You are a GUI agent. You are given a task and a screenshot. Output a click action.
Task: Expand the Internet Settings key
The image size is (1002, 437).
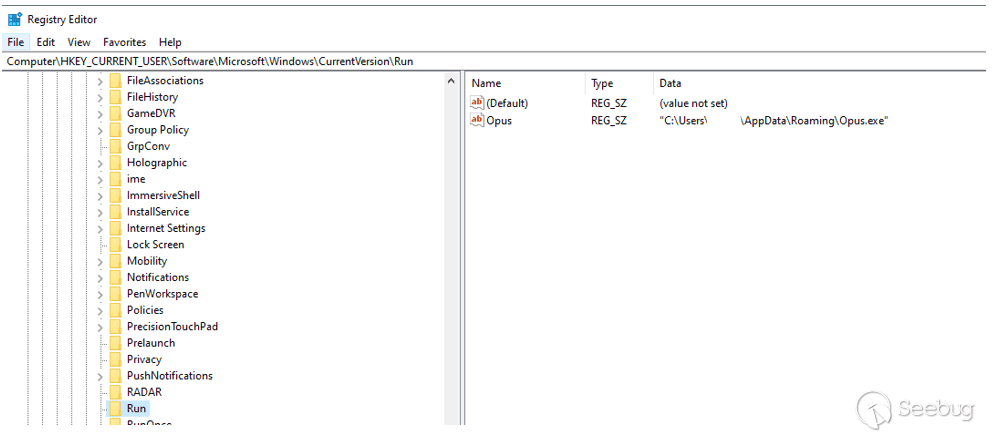(x=100, y=229)
